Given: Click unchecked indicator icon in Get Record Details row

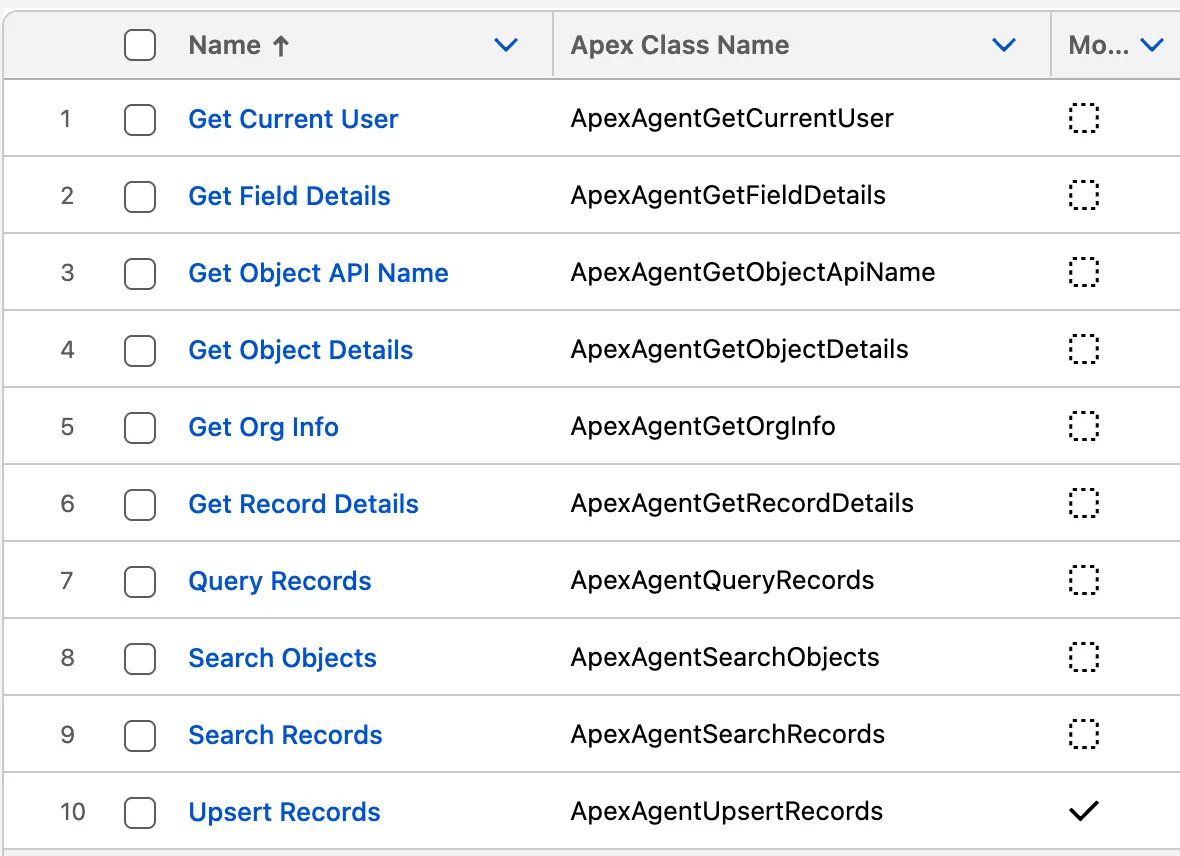Looking at the screenshot, I should pos(1084,503).
